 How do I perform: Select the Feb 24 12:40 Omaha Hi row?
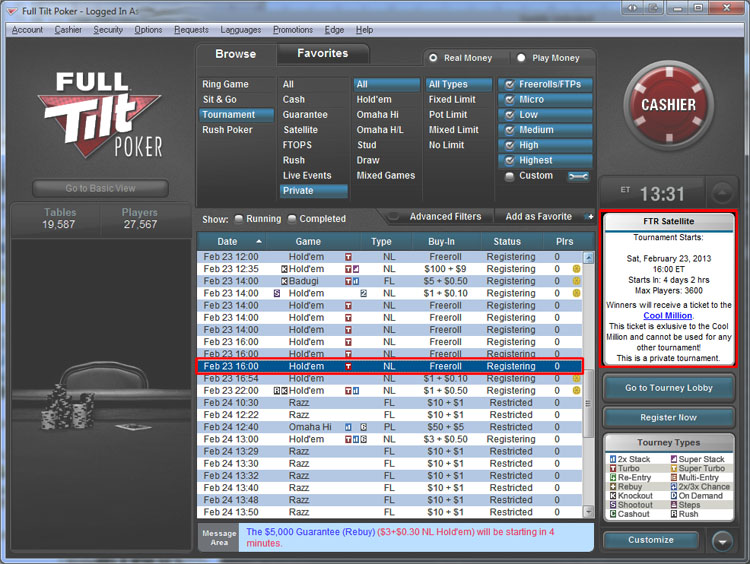tap(390, 427)
